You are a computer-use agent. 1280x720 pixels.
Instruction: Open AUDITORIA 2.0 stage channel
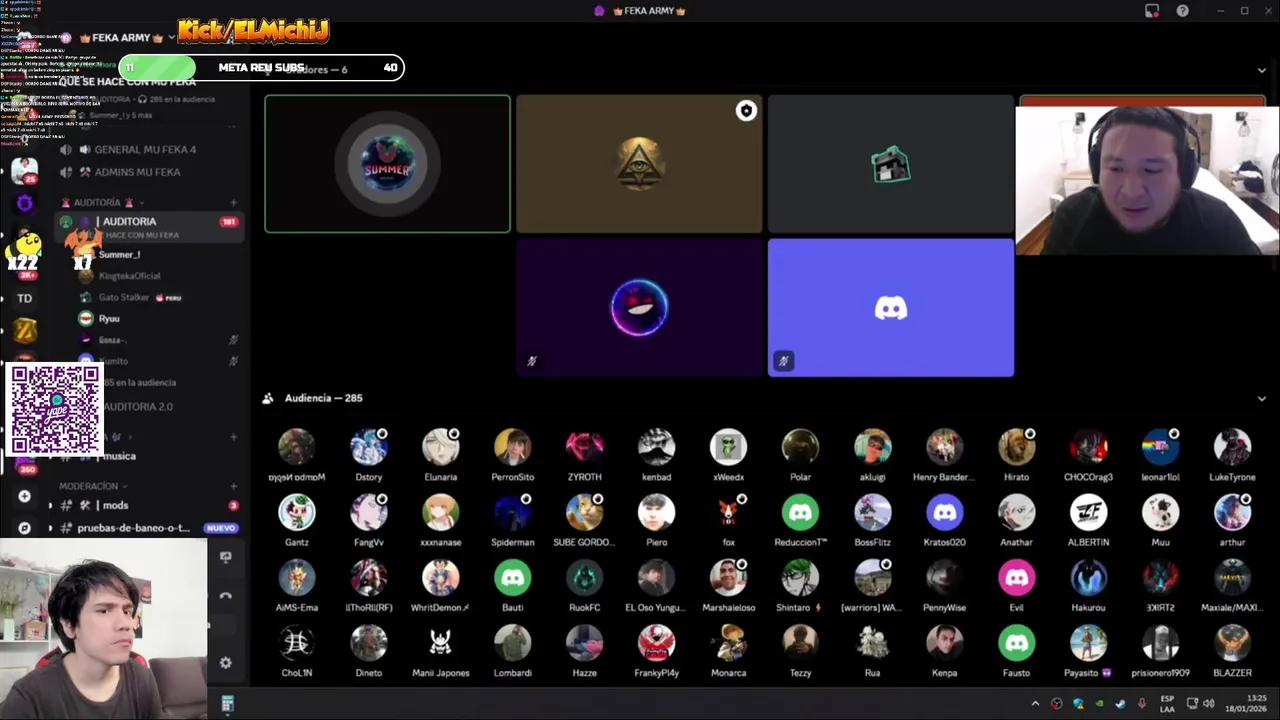pyautogui.click(x=137, y=407)
